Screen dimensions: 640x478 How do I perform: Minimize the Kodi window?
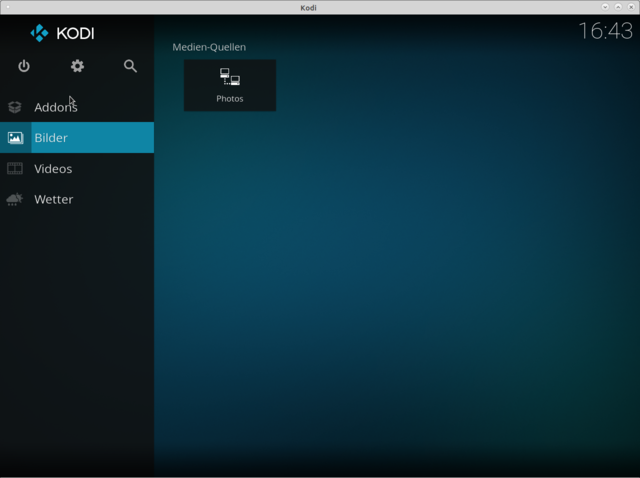point(605,7)
